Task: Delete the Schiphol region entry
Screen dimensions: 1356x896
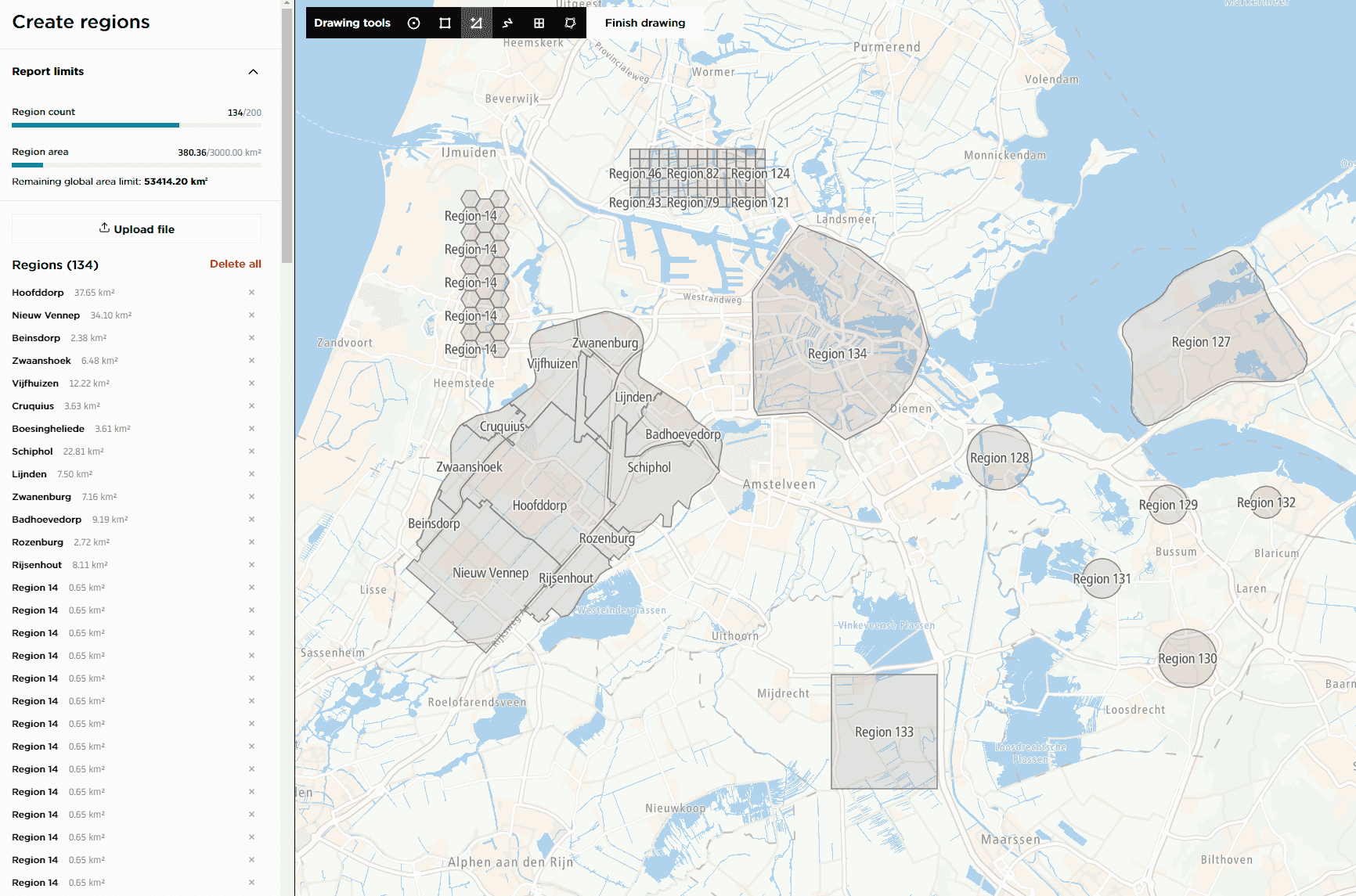Action: (x=251, y=452)
